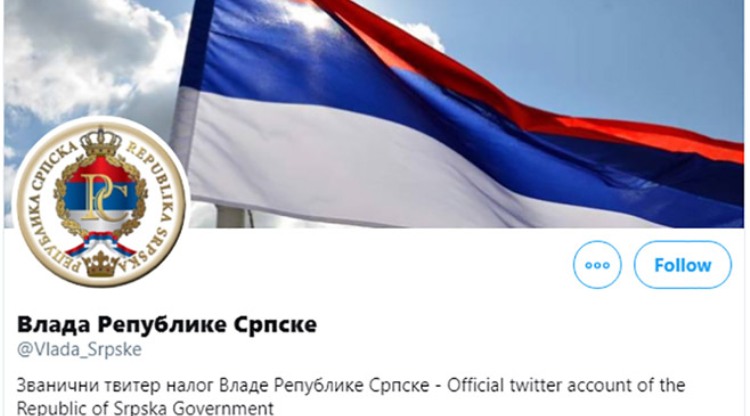
Task: Click the 'Official twitter account of the' text
Action: [x=566, y=385]
